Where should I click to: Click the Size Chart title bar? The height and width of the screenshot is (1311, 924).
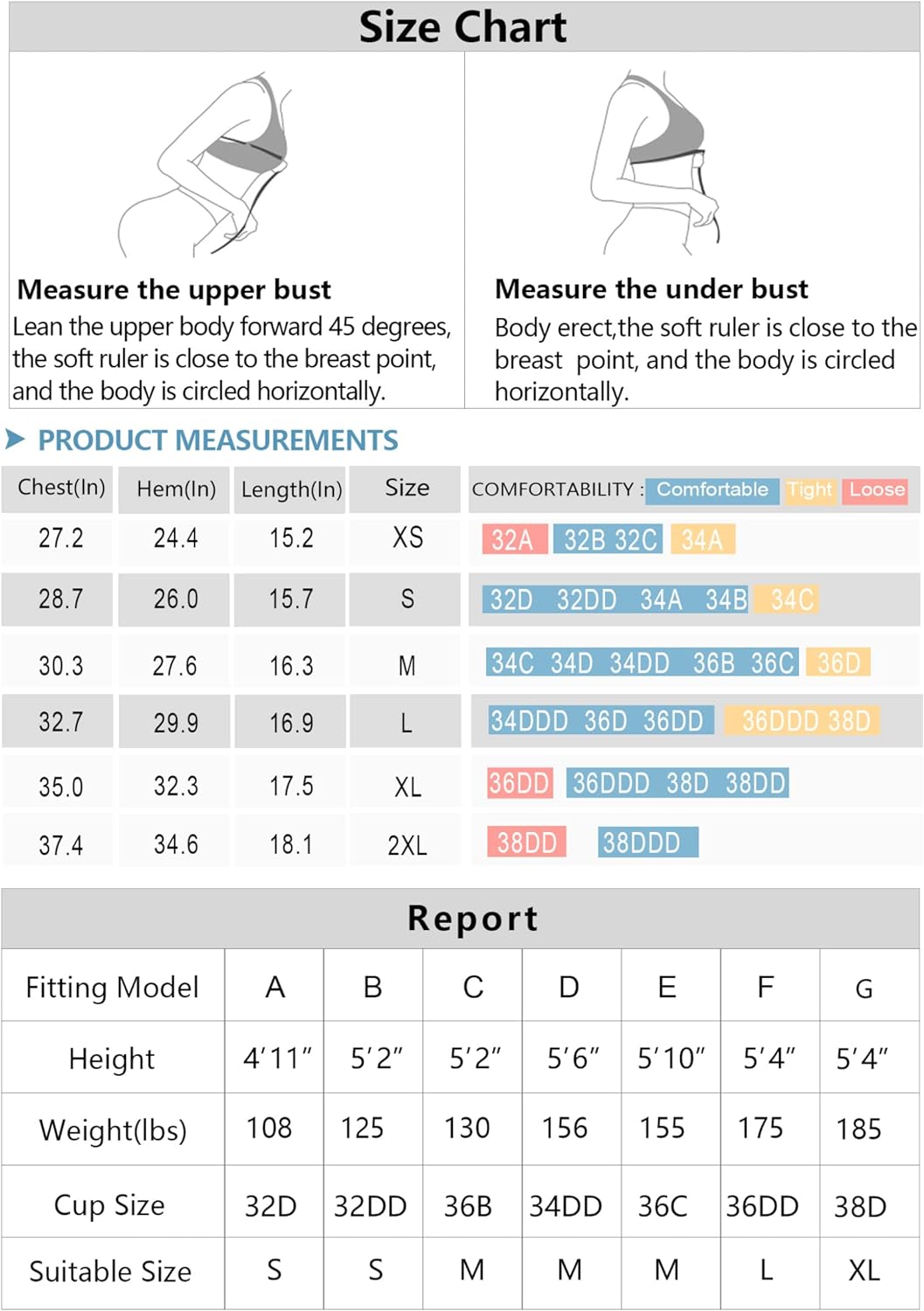[x=462, y=26]
